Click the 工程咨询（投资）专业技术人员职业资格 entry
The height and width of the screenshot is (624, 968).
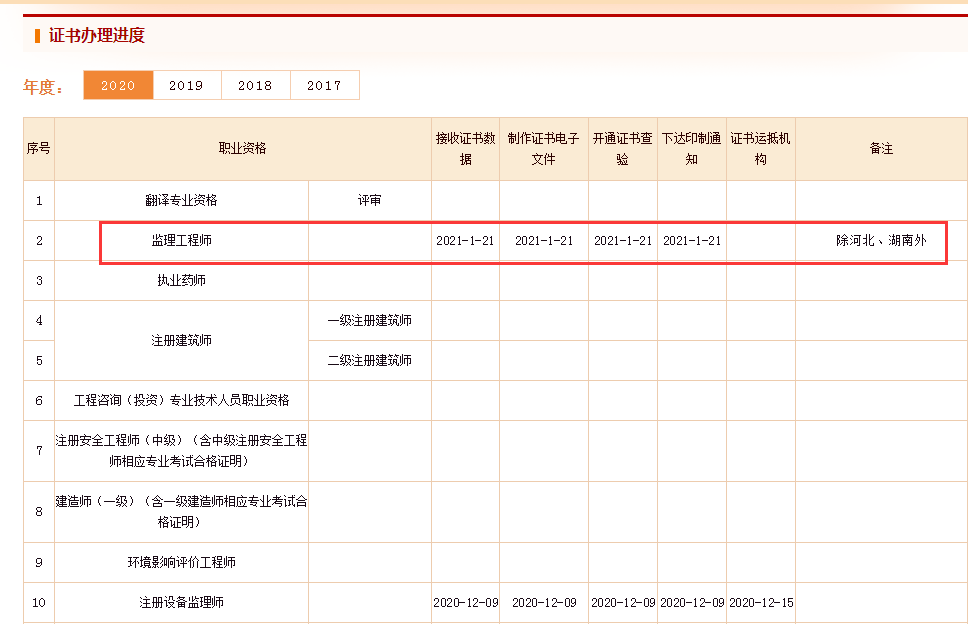pos(181,400)
